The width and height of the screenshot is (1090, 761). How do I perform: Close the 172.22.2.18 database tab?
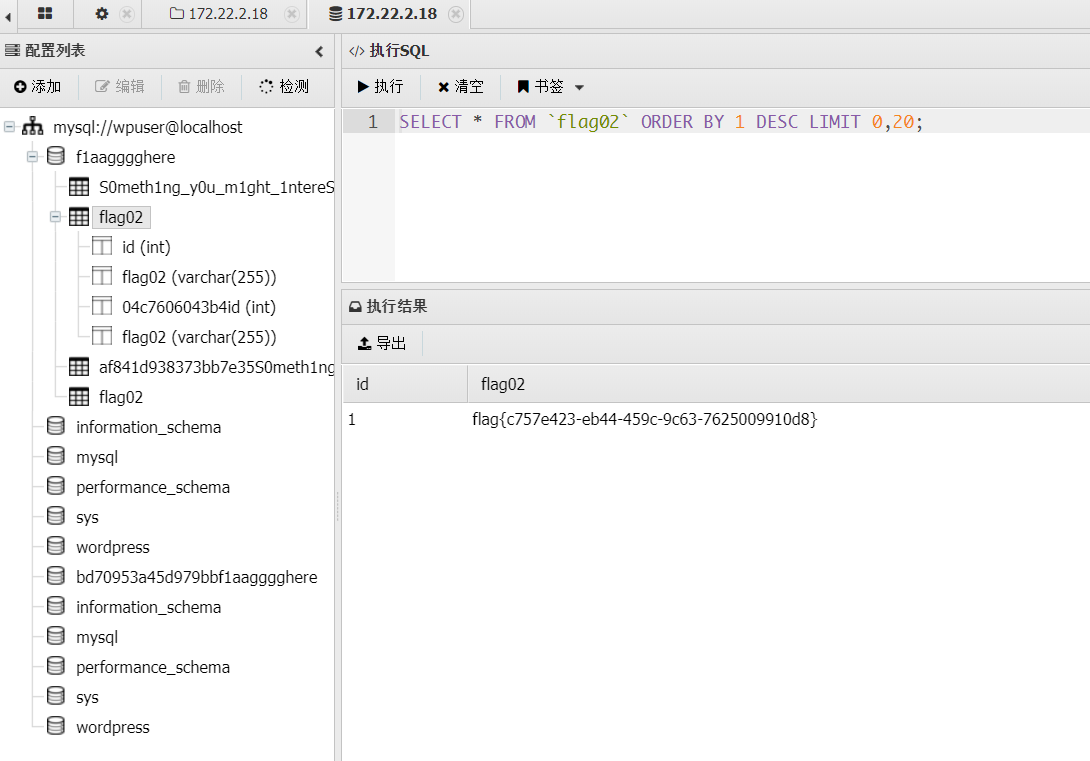pos(455,14)
